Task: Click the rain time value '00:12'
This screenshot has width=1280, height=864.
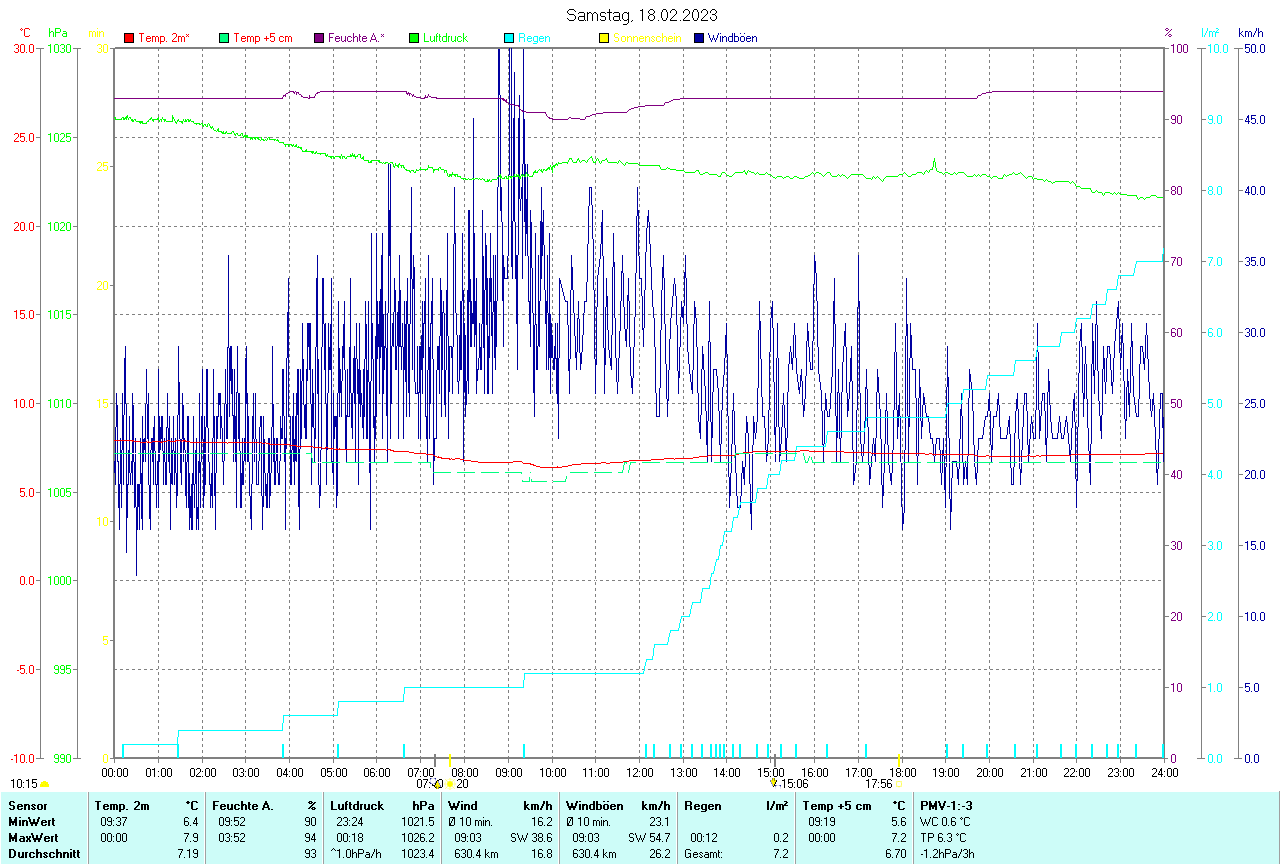Action: (x=703, y=837)
